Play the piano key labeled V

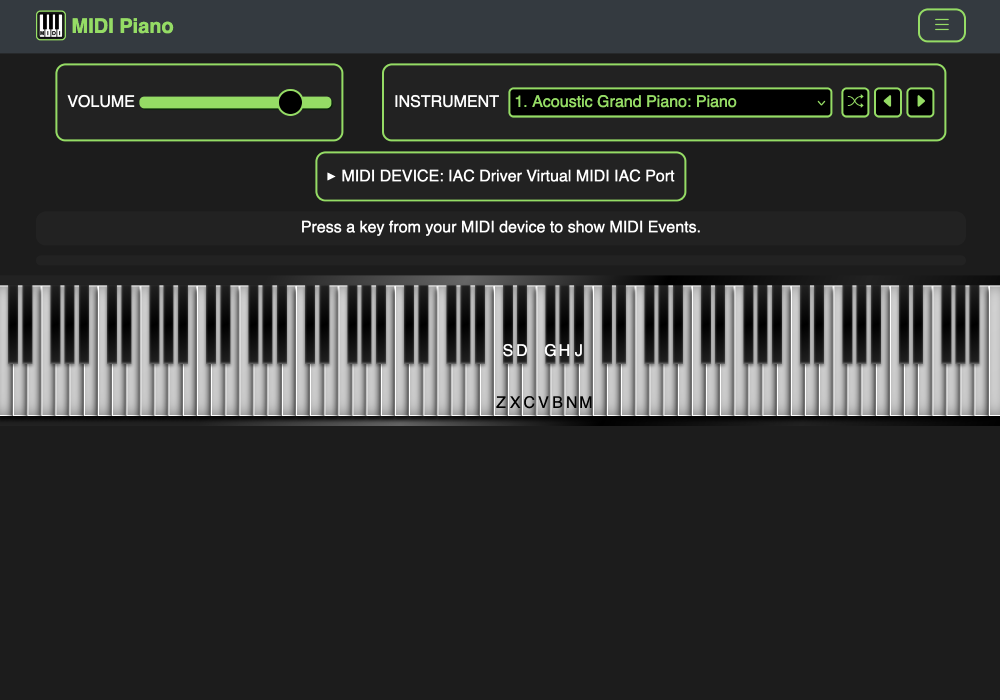[x=543, y=392]
